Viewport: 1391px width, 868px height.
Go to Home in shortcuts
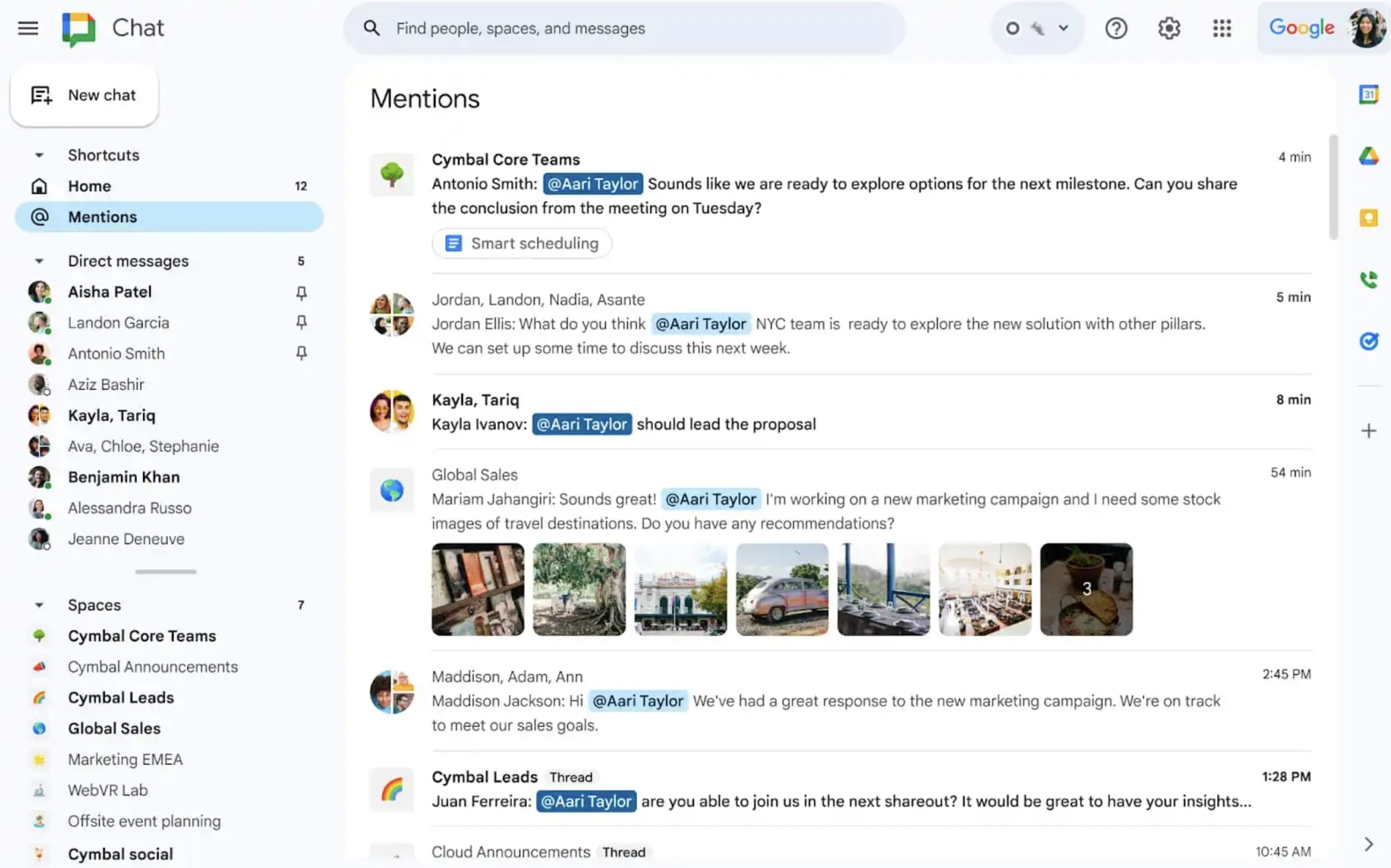[x=90, y=186]
